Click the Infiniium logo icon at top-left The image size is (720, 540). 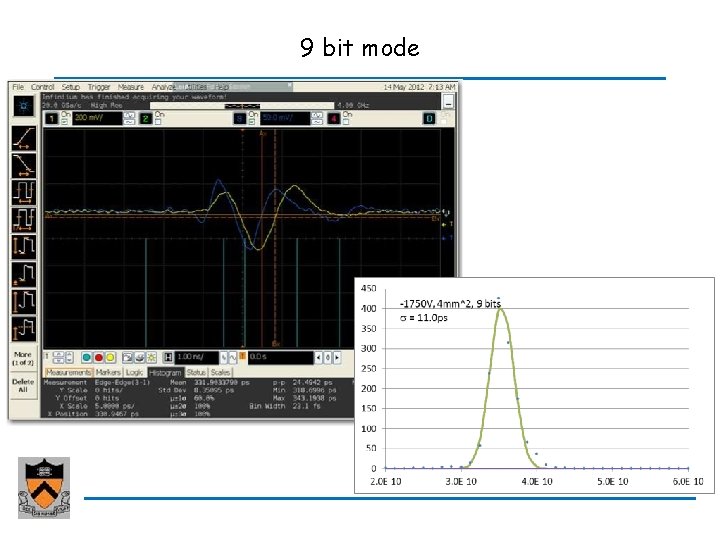(x=23, y=107)
